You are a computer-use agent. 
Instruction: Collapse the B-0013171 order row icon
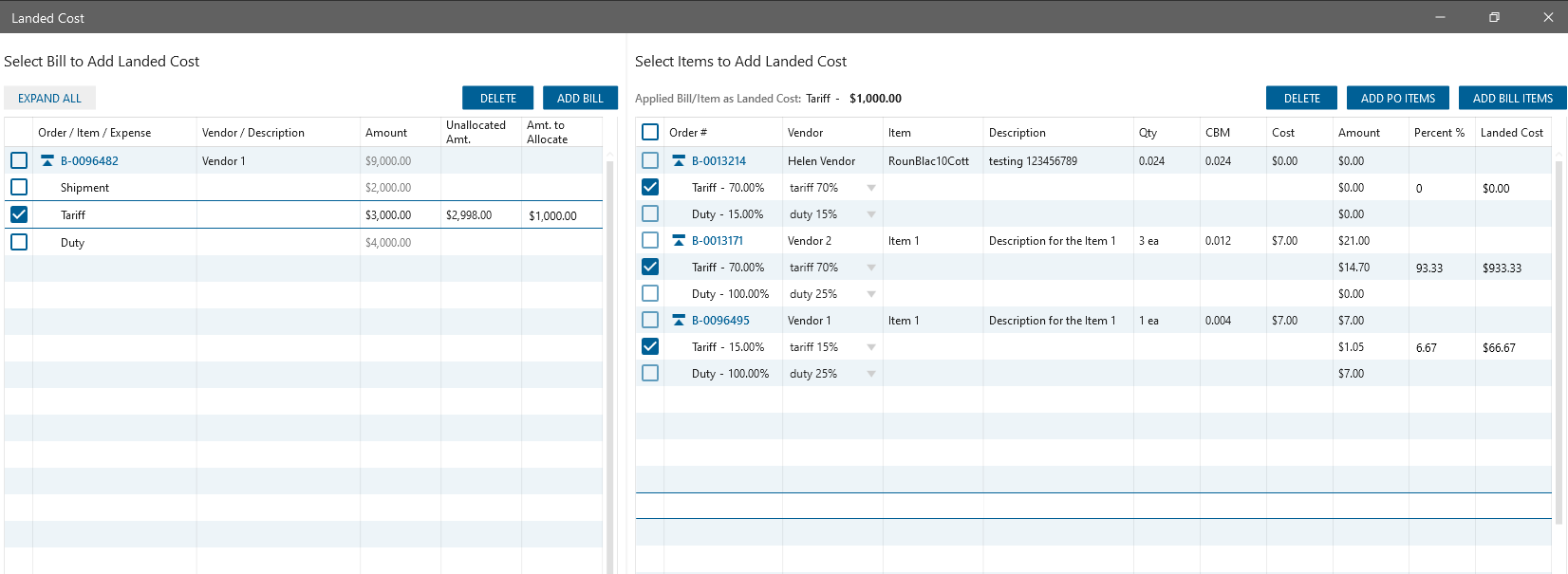tap(679, 241)
